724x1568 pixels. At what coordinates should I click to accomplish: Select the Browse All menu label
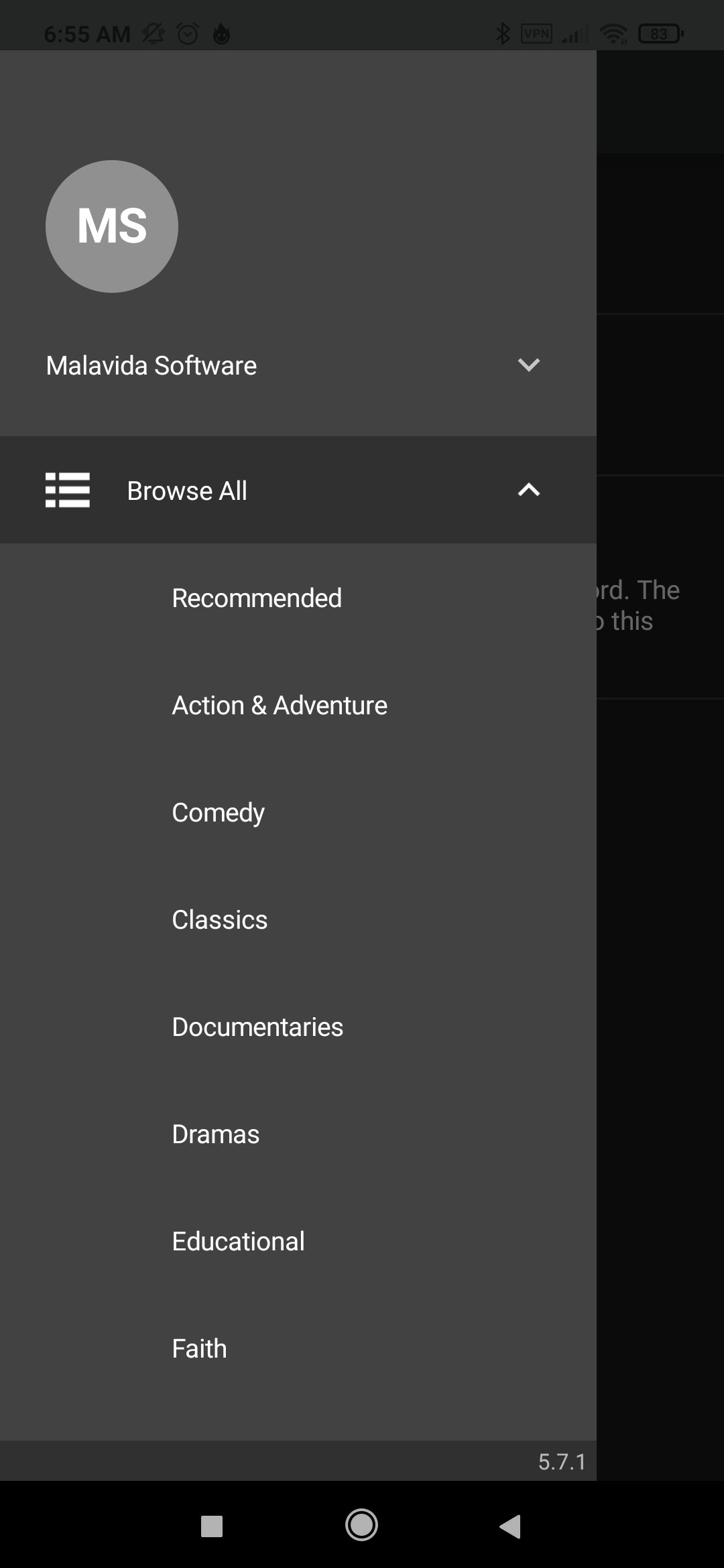click(x=187, y=491)
